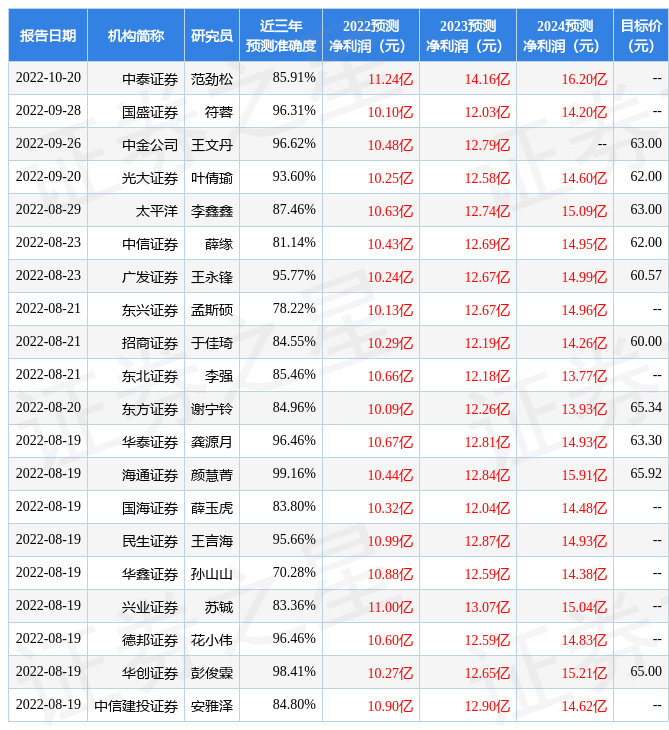Select researcher 安雅泽

coord(212,706)
